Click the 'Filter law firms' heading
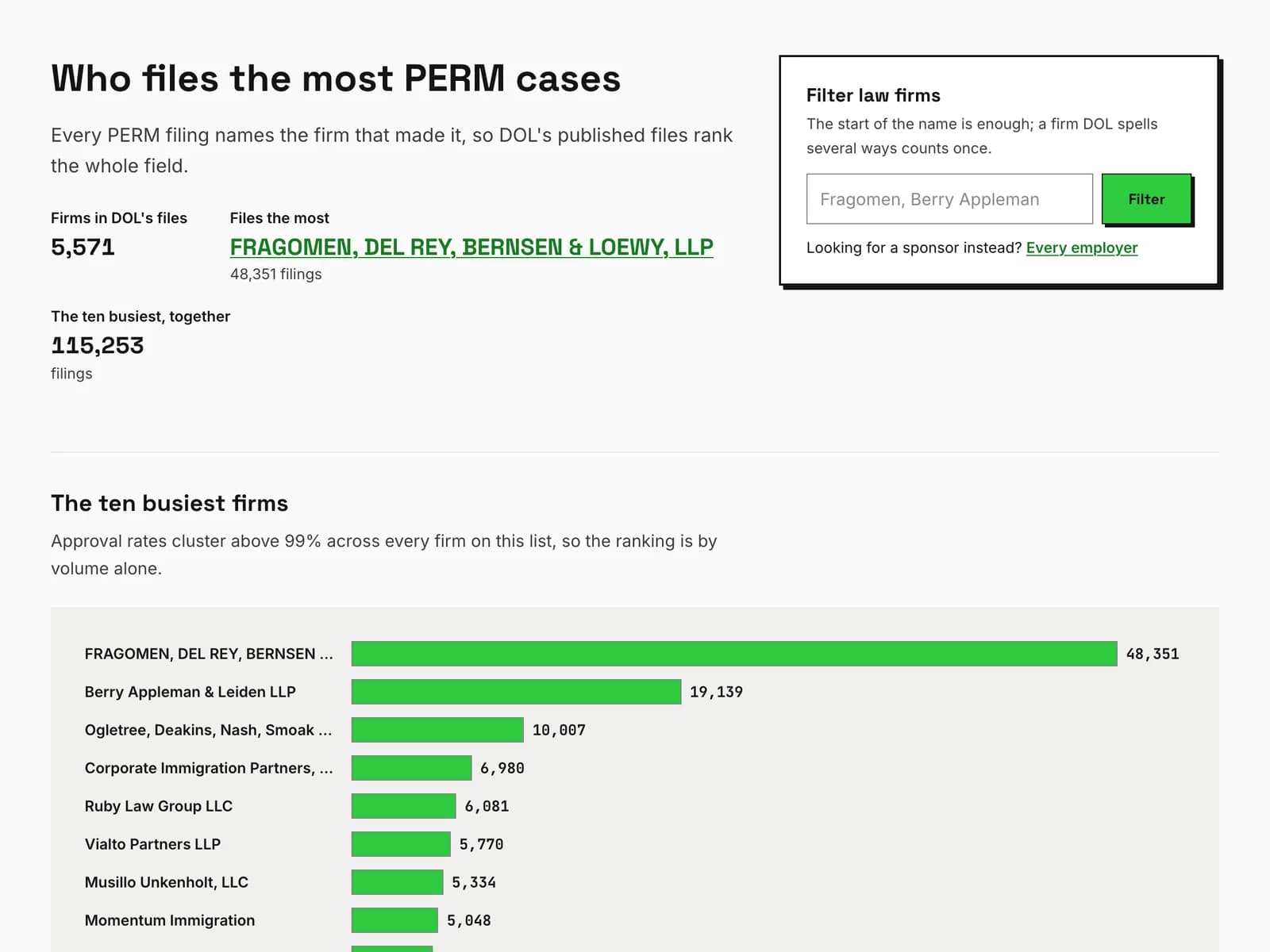 (873, 95)
